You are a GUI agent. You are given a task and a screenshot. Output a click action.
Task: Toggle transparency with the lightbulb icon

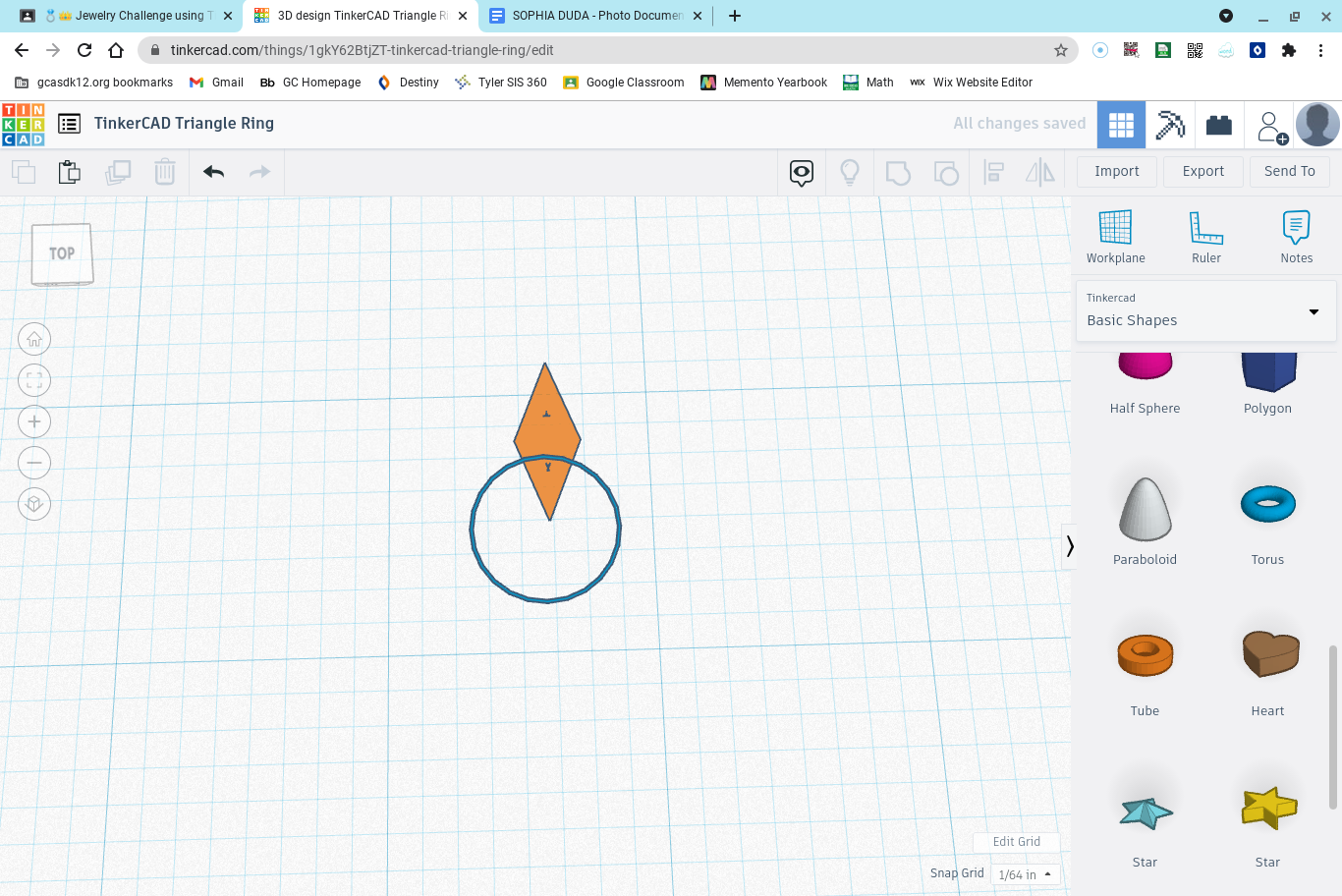(x=850, y=172)
